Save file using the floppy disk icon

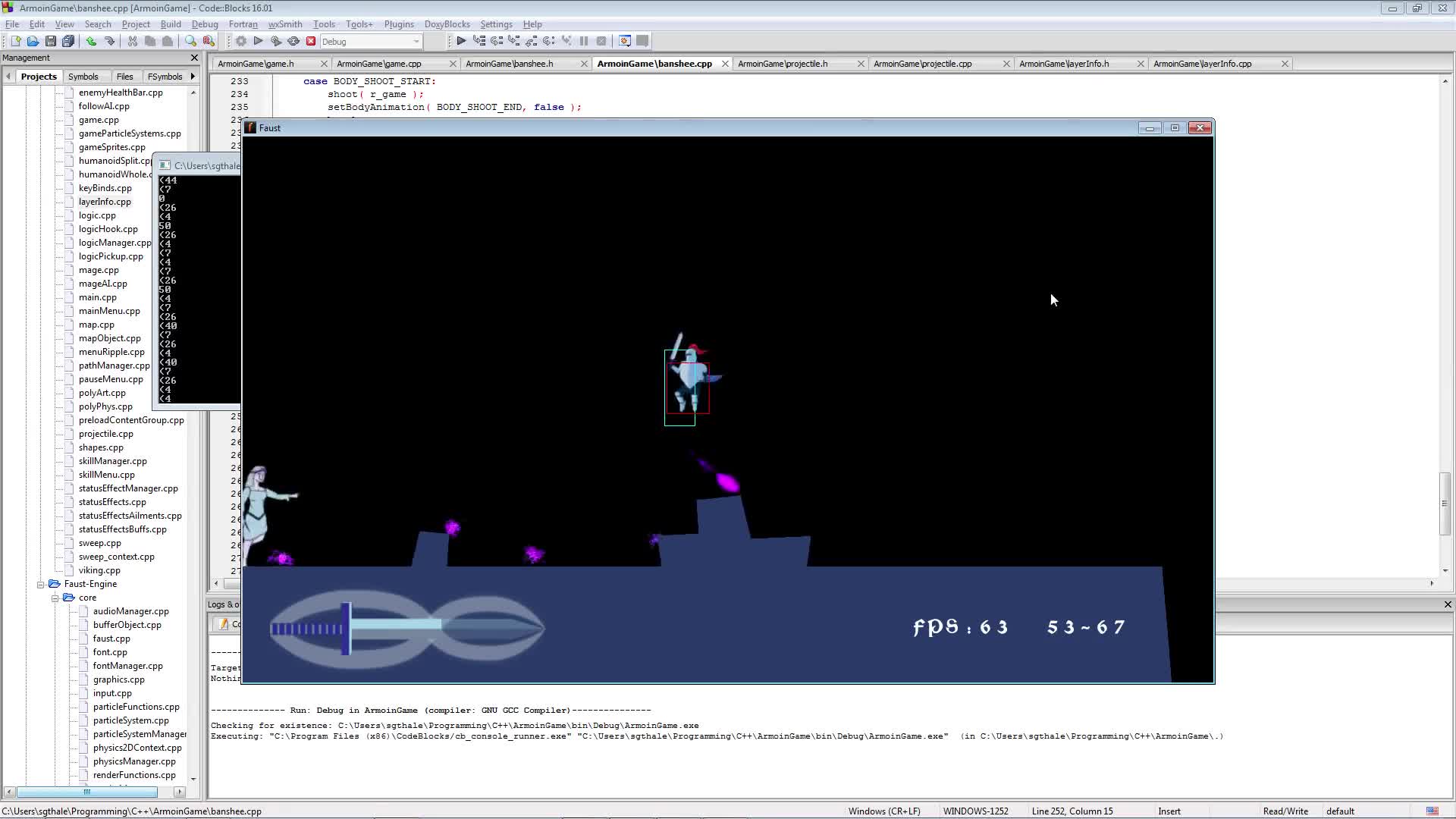coord(50,41)
